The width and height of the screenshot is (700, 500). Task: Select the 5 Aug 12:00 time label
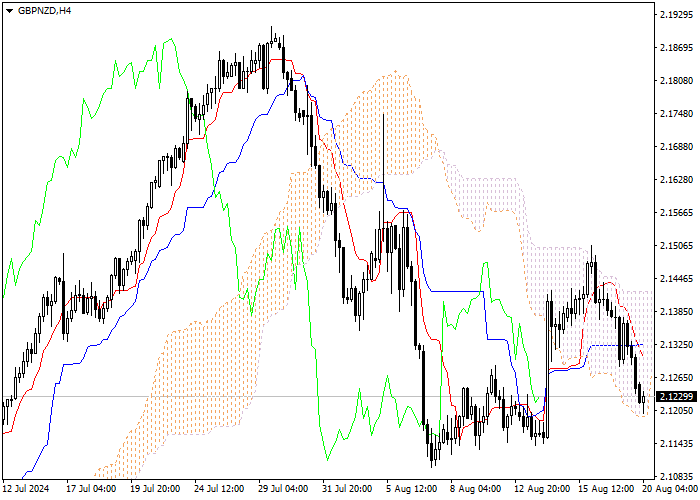pyautogui.click(x=412, y=489)
